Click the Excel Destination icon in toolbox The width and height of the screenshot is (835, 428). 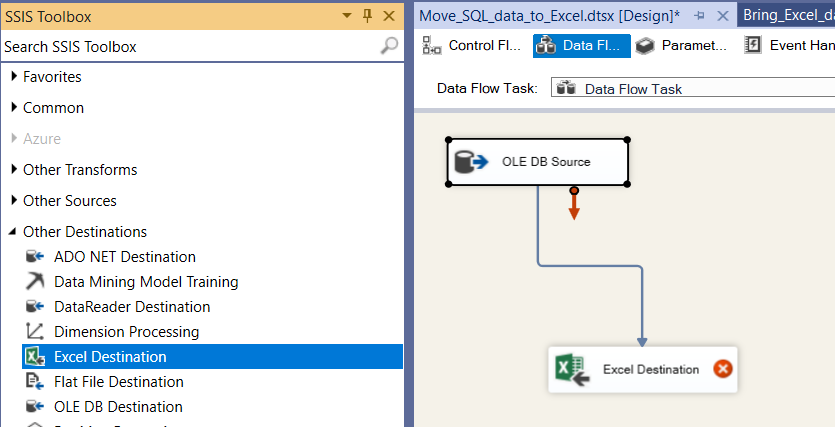[35, 357]
